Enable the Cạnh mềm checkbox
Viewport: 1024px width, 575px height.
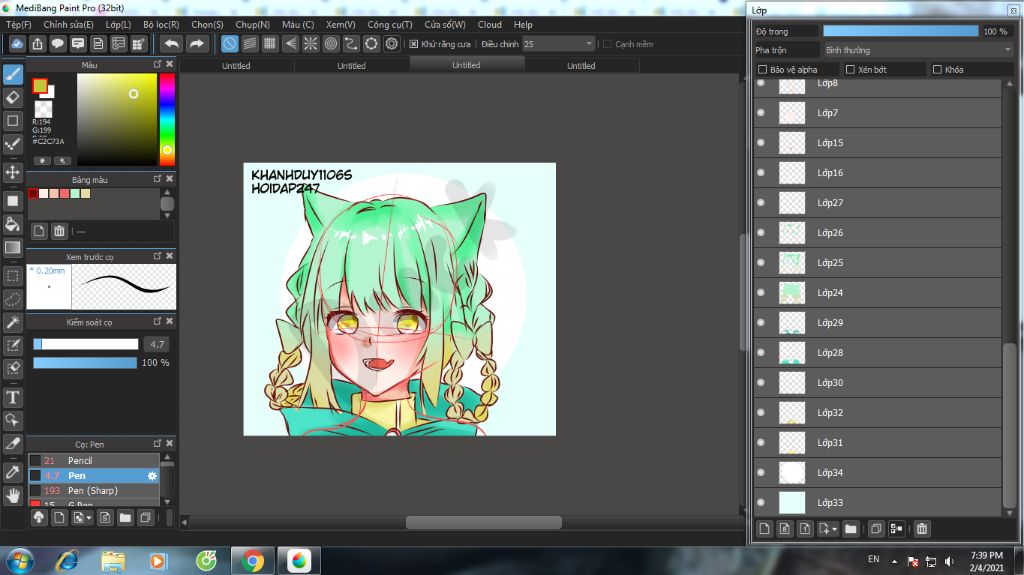click(607, 44)
